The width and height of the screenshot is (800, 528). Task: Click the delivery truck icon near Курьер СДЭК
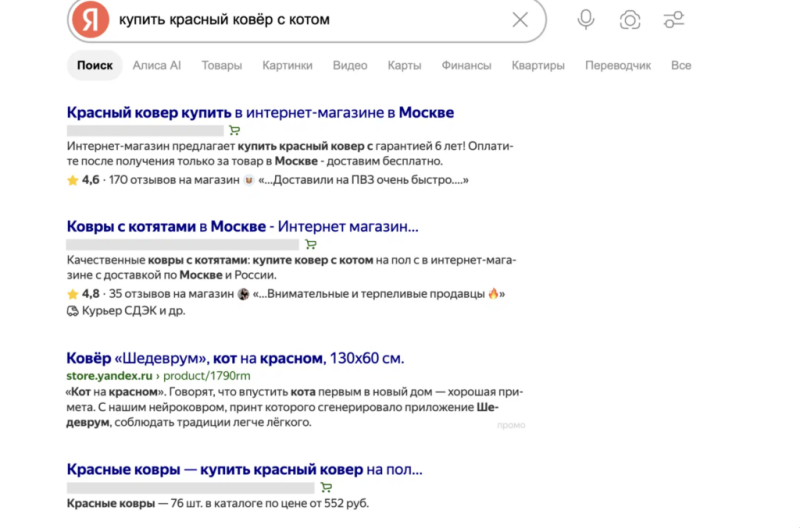[x=72, y=311]
